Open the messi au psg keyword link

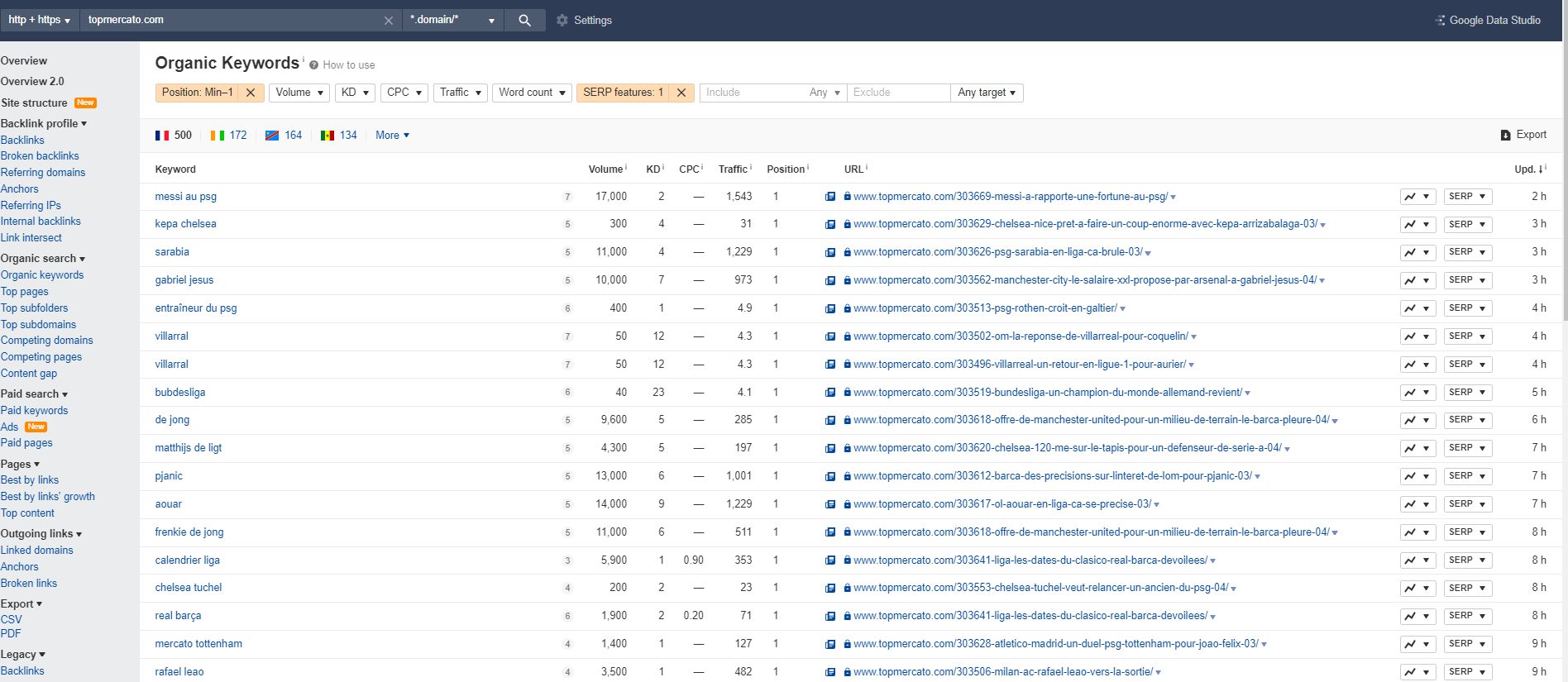pyautogui.click(x=186, y=197)
